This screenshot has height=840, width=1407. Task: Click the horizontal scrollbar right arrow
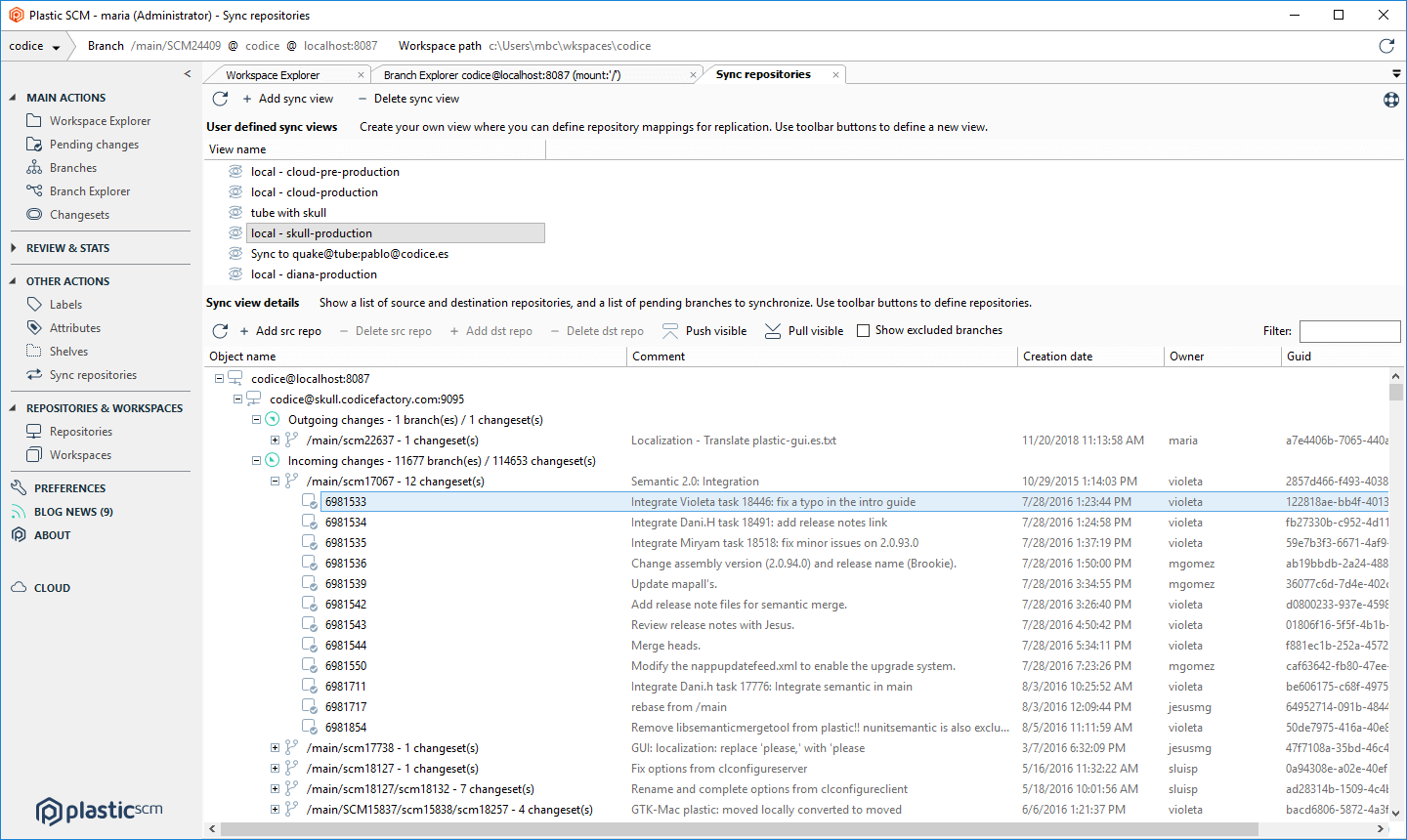click(x=1381, y=829)
